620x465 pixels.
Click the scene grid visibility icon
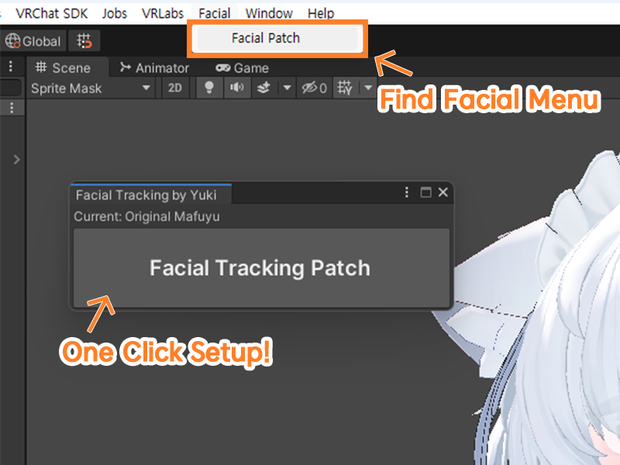pyautogui.click(x=344, y=88)
